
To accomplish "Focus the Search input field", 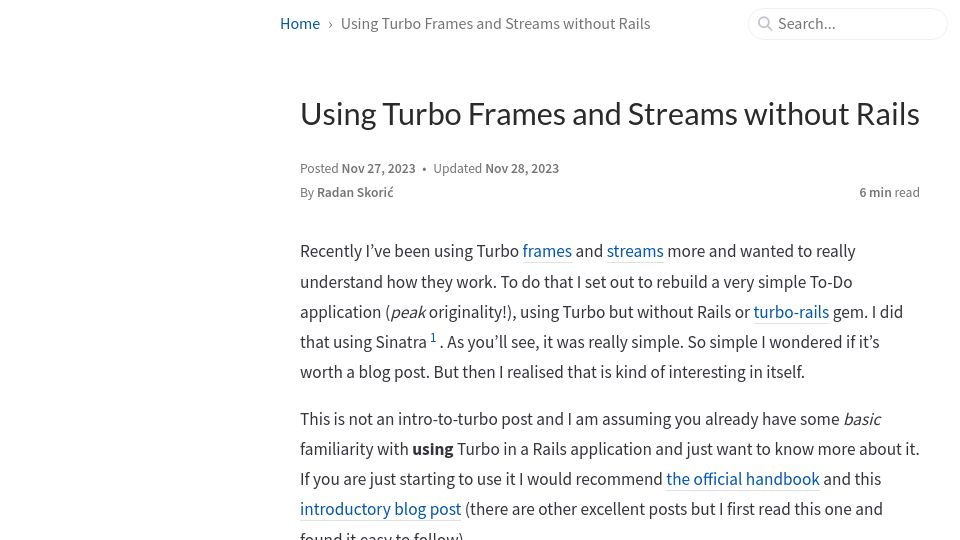I will point(848,24).
